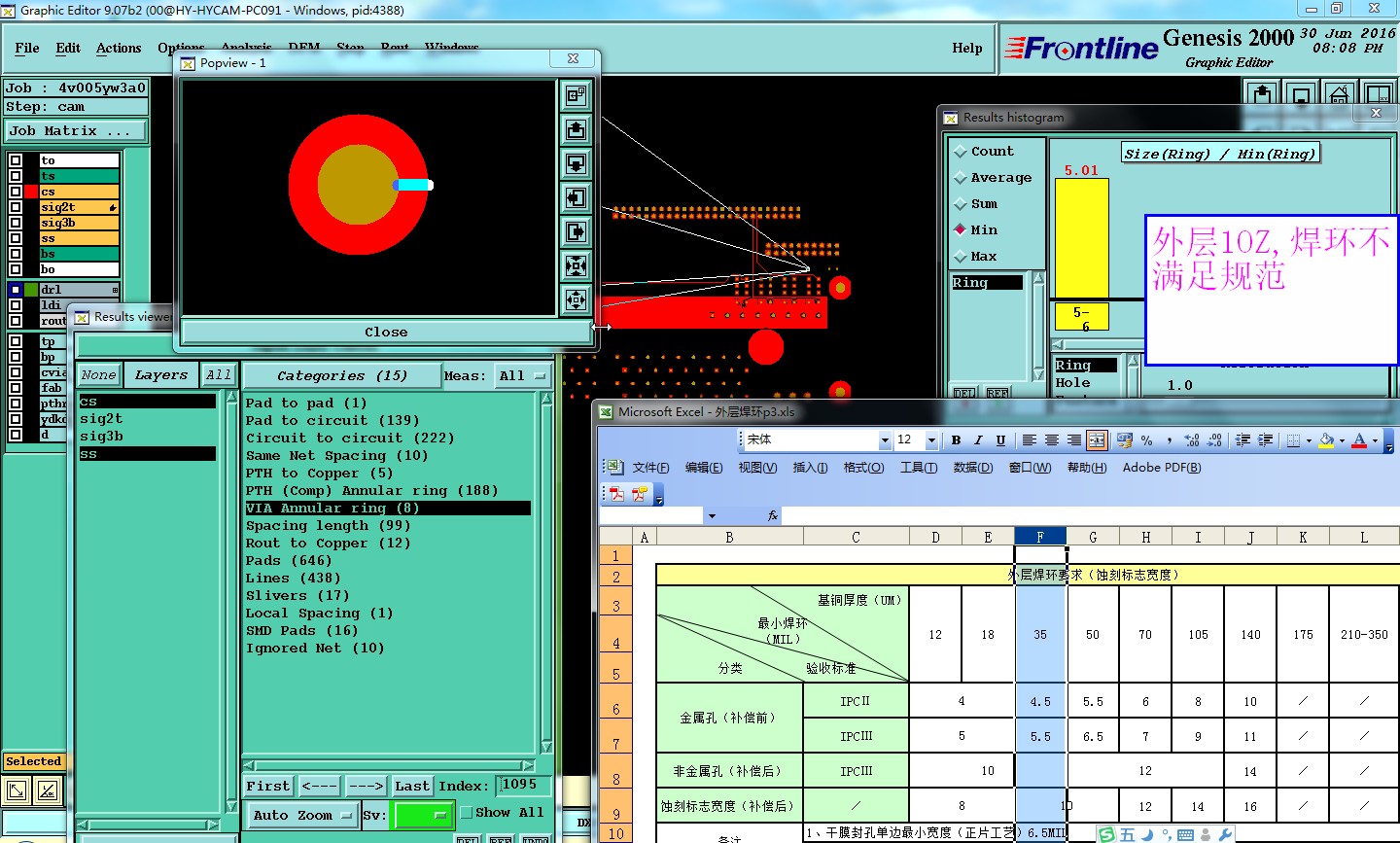Apply Underline in the Excel toolbar

pos(1000,440)
